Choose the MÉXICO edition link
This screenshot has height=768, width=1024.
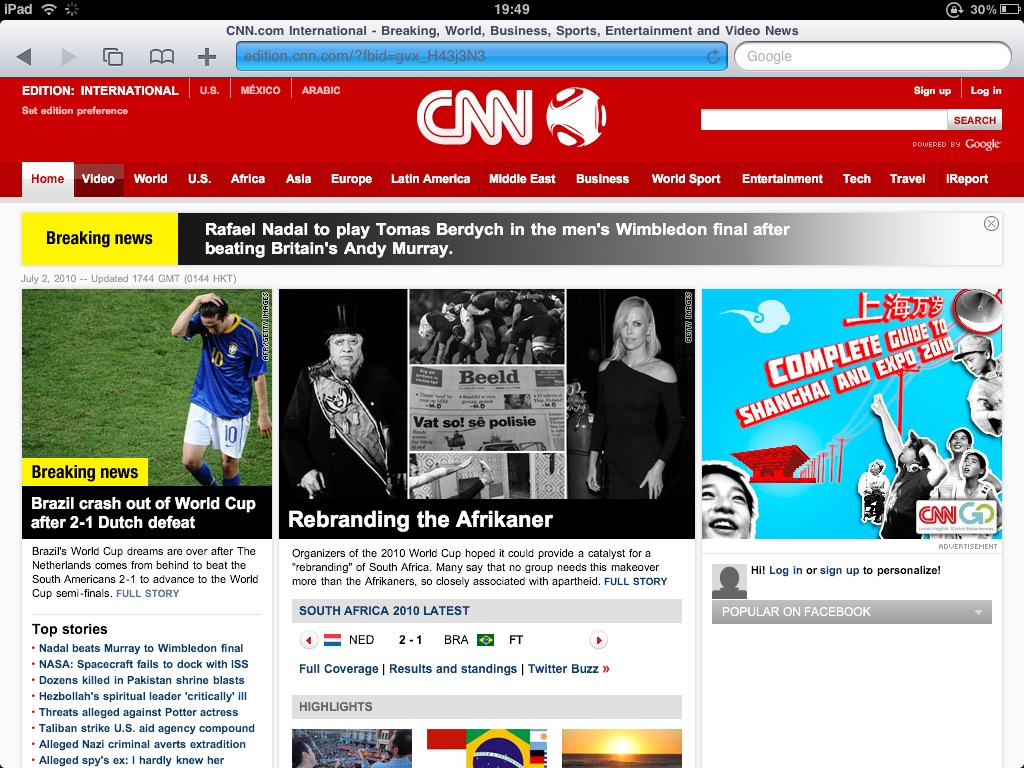pos(260,90)
